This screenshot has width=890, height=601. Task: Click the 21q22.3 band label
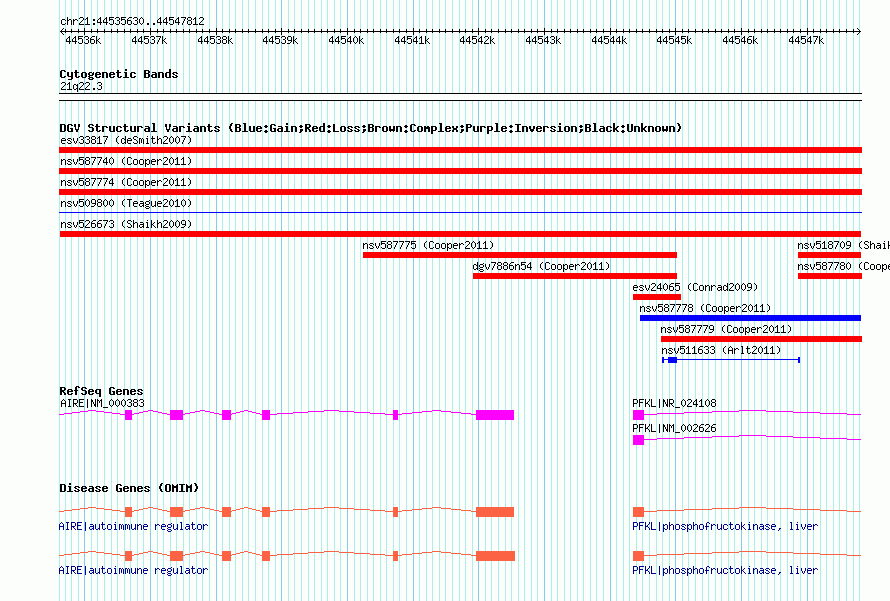pyautogui.click(x=81, y=86)
